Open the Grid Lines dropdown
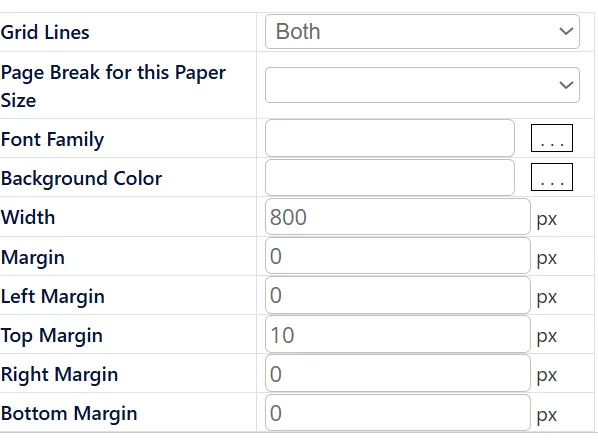Image resolution: width=598 pixels, height=440 pixels. [x=422, y=32]
